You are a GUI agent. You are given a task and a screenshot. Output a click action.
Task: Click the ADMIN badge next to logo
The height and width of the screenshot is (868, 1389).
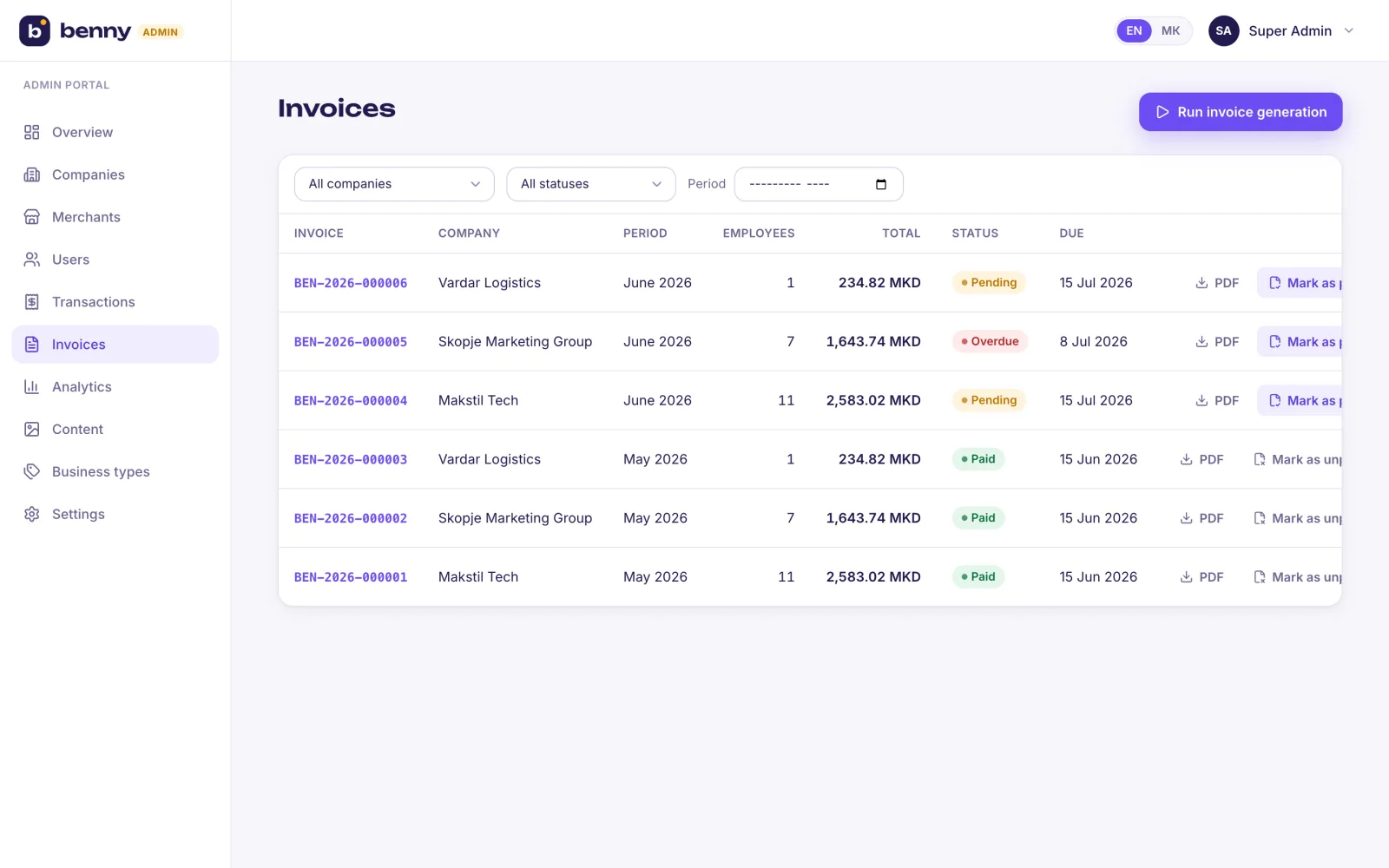pyautogui.click(x=161, y=32)
